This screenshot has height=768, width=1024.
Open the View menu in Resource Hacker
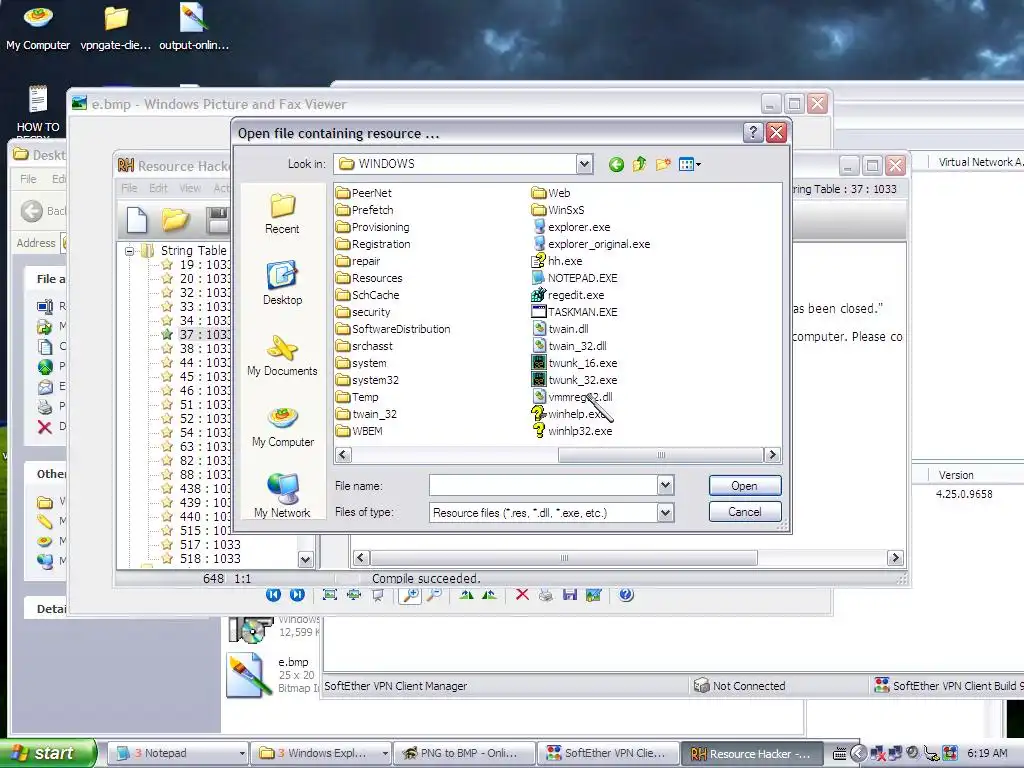[x=190, y=188]
